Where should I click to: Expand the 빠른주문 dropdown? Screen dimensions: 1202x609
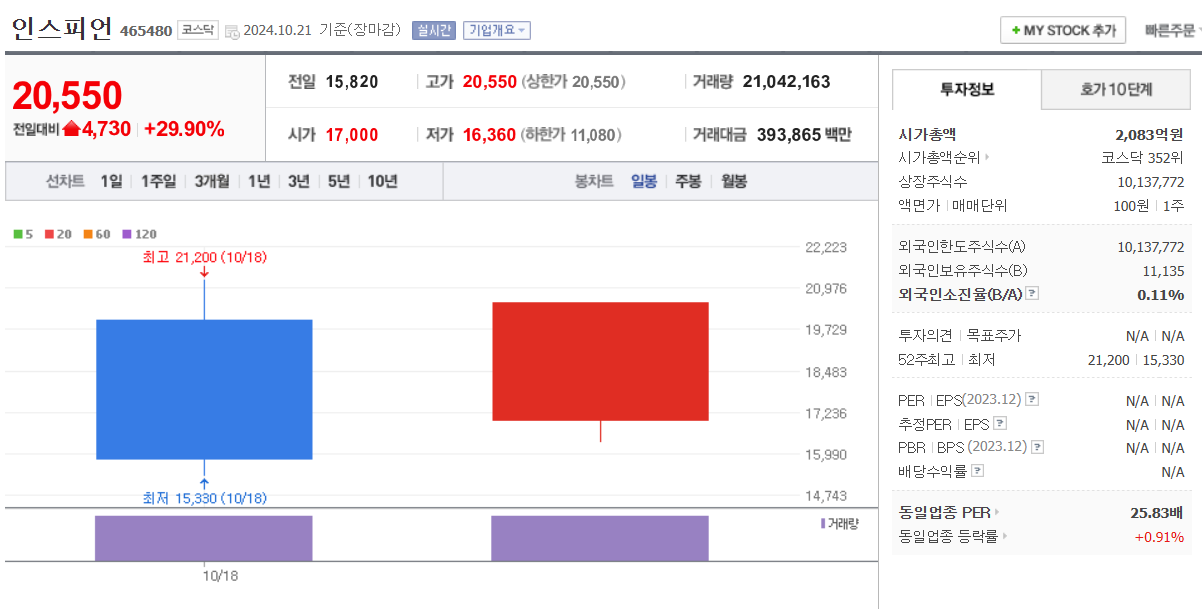(1173, 31)
